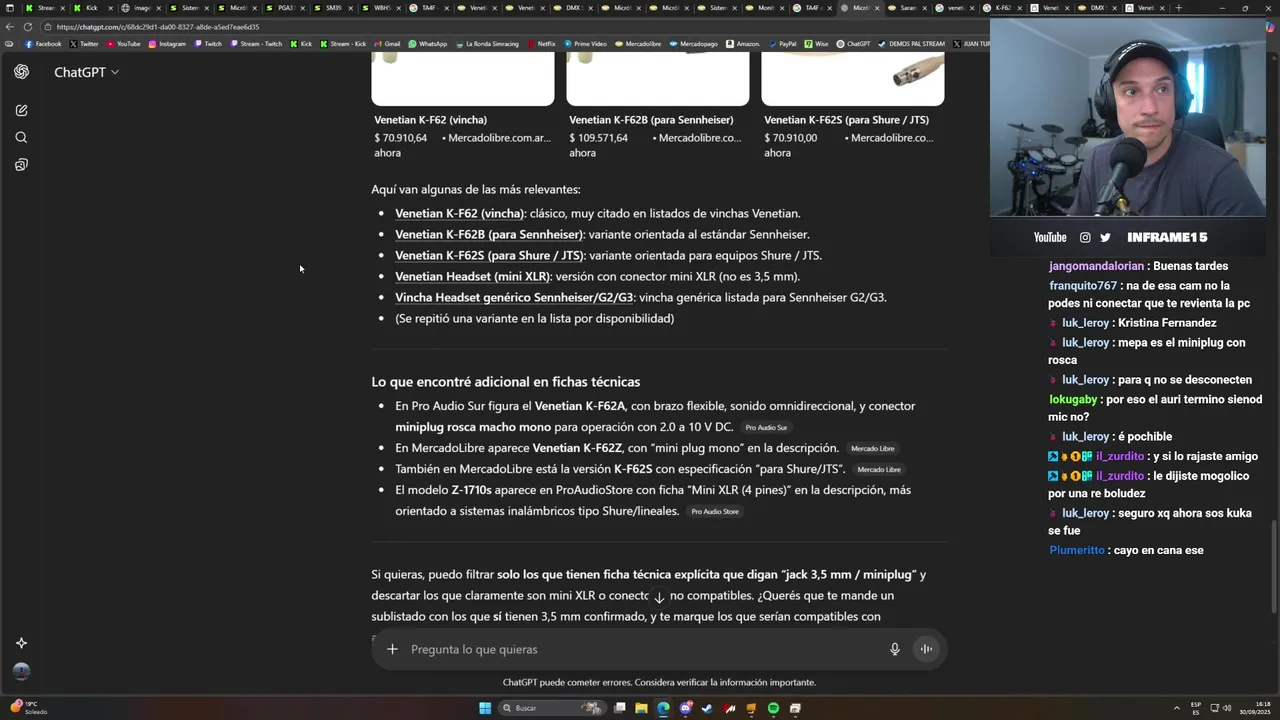Reload the page with the refresh icon
Viewport: 1280px width, 720px height.
(28, 27)
